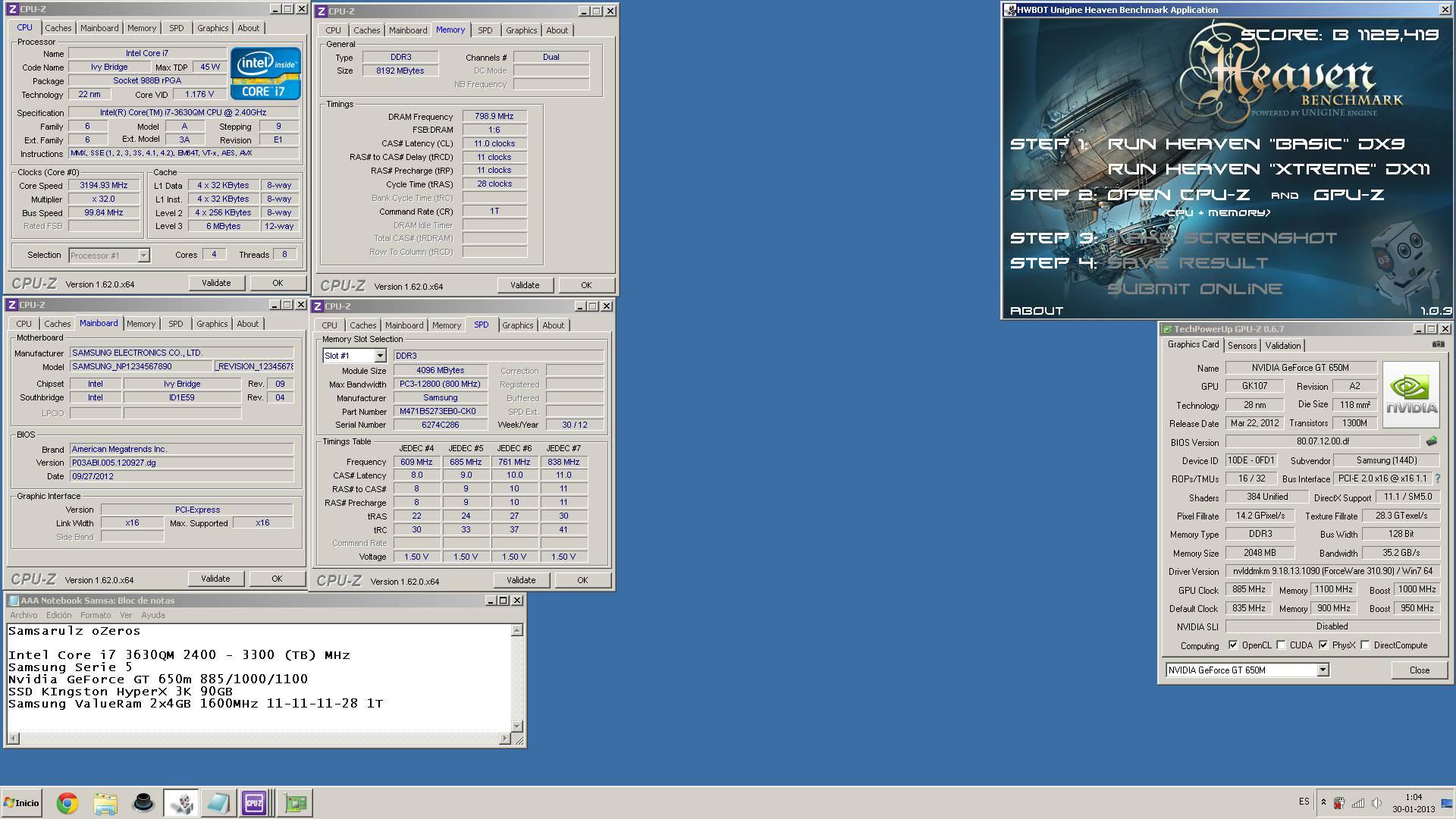This screenshot has width=1456, height=819.
Task: Open Graphics tab in the Memory CPU-Z window
Action: [521, 30]
